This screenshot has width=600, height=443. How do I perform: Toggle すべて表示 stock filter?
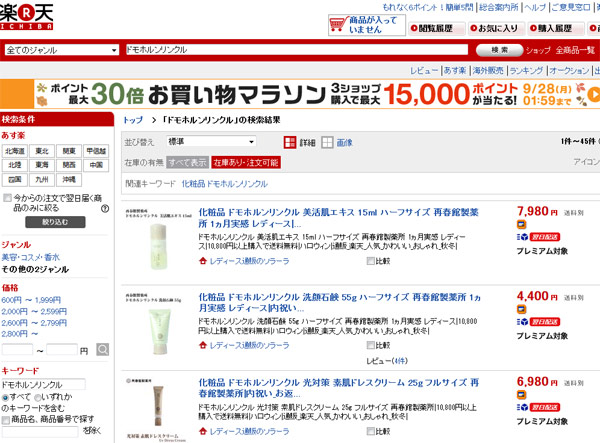coord(188,163)
